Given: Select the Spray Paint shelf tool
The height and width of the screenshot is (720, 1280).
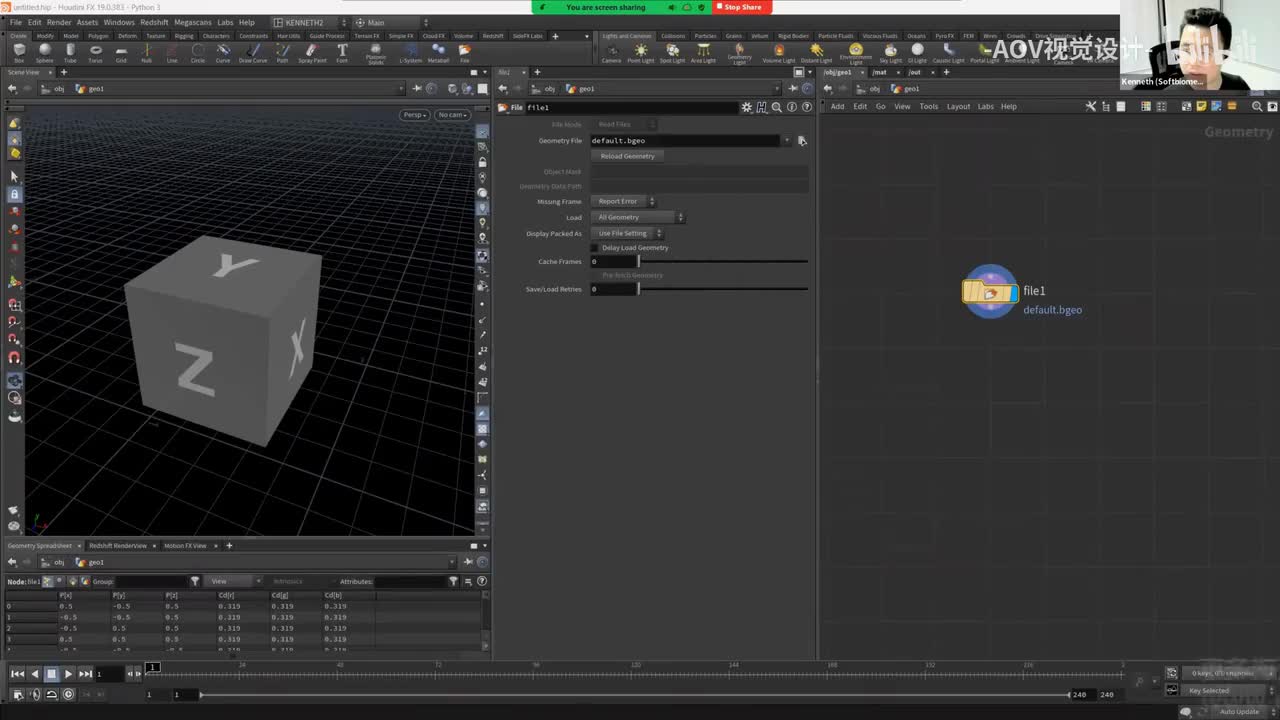Looking at the screenshot, I should point(312,53).
